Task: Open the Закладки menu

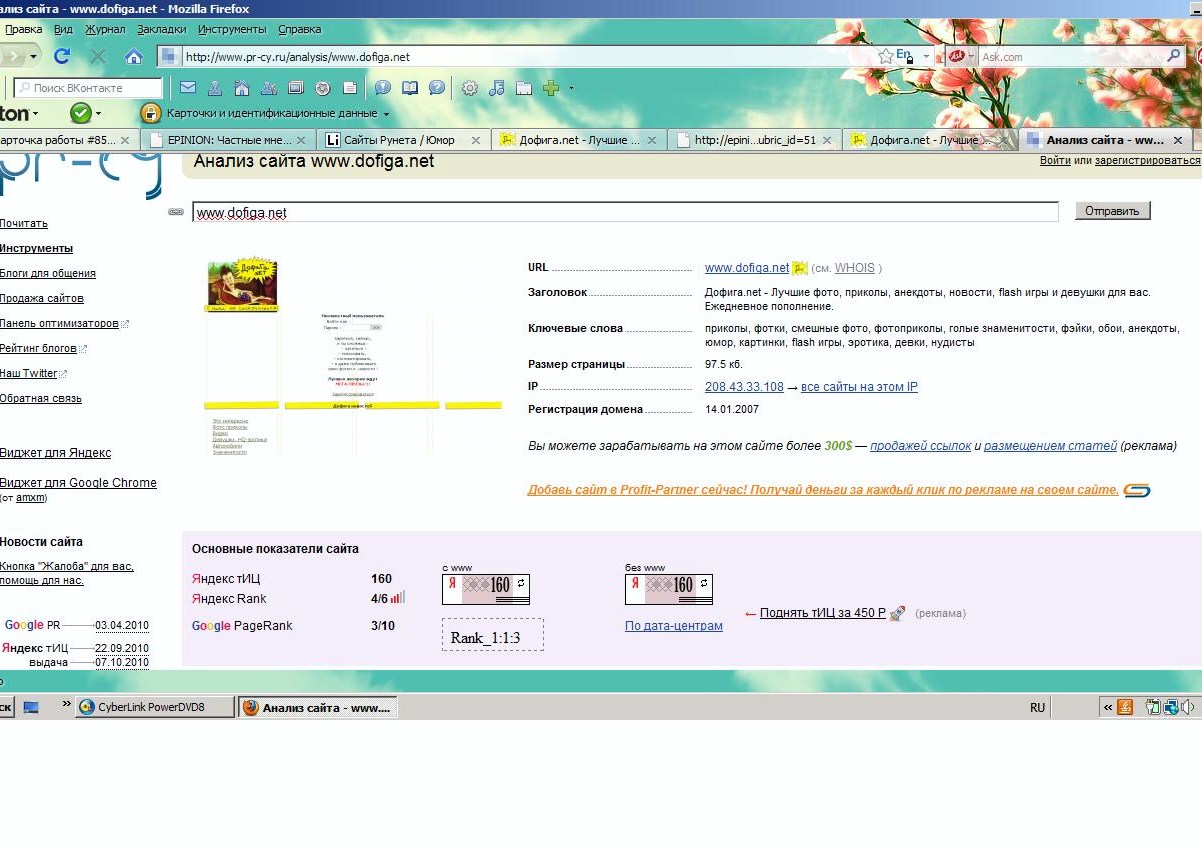Action: pos(162,30)
